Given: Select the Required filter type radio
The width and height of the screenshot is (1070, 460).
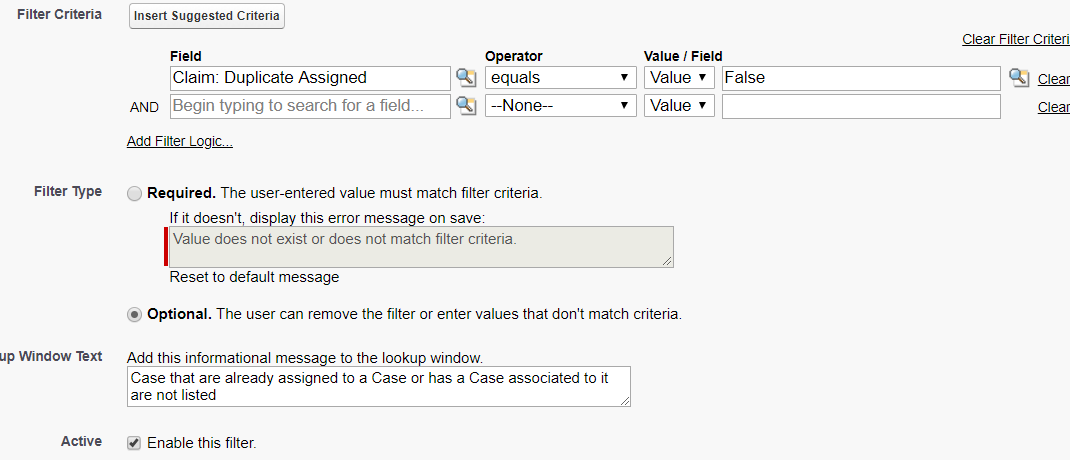Looking at the screenshot, I should 134,193.
